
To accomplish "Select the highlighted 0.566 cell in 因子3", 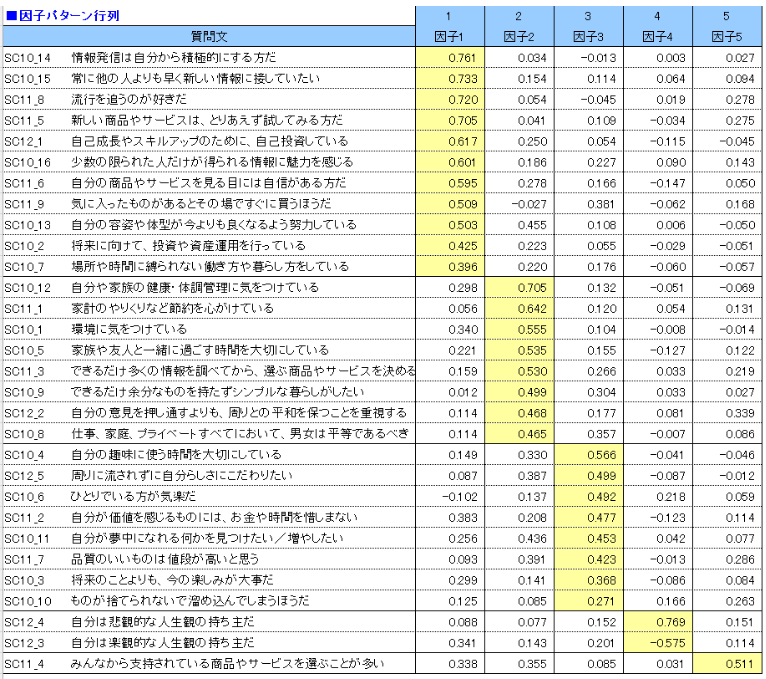I will tap(587, 455).
